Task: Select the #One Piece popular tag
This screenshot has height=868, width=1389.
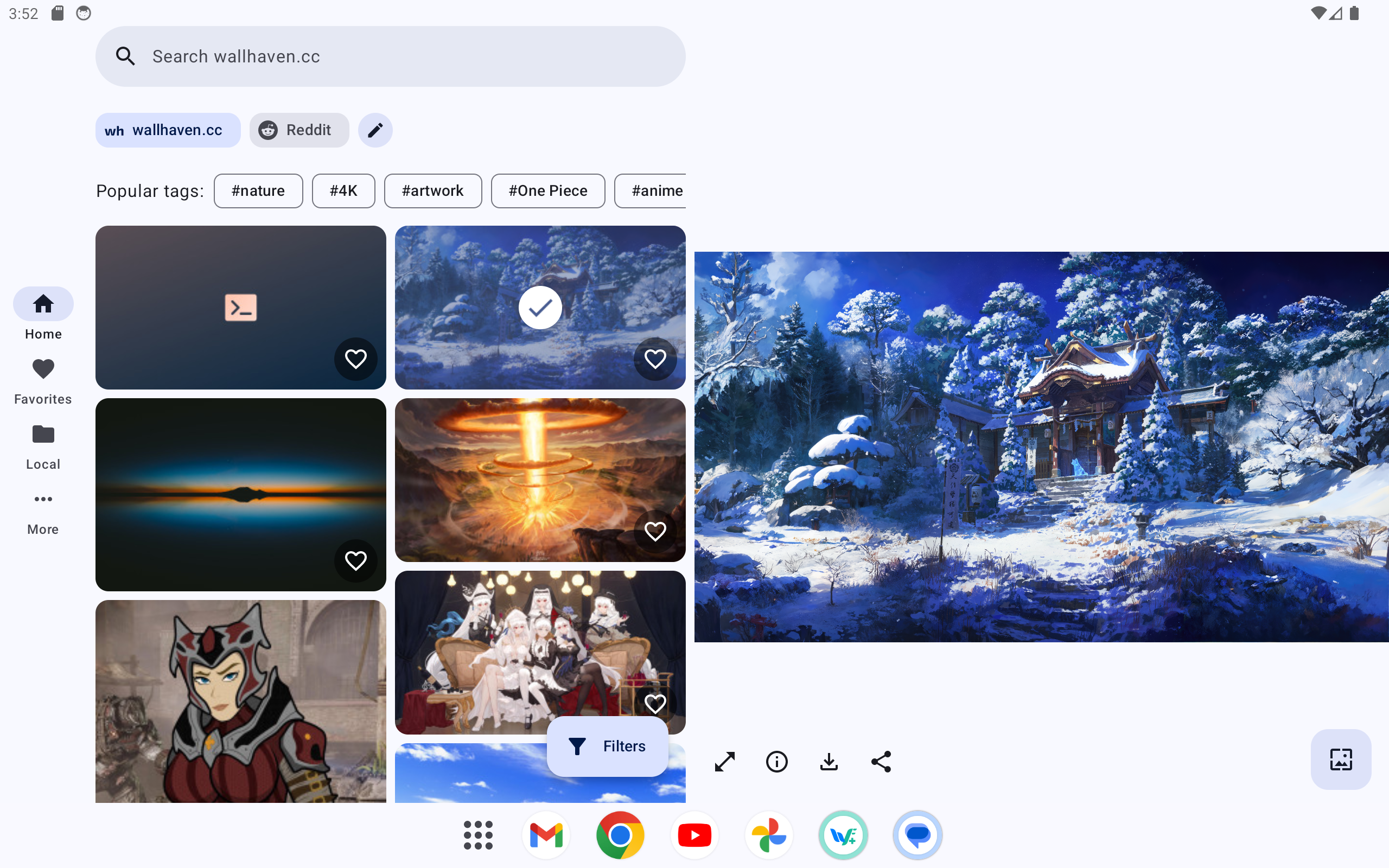Action: tap(547, 190)
